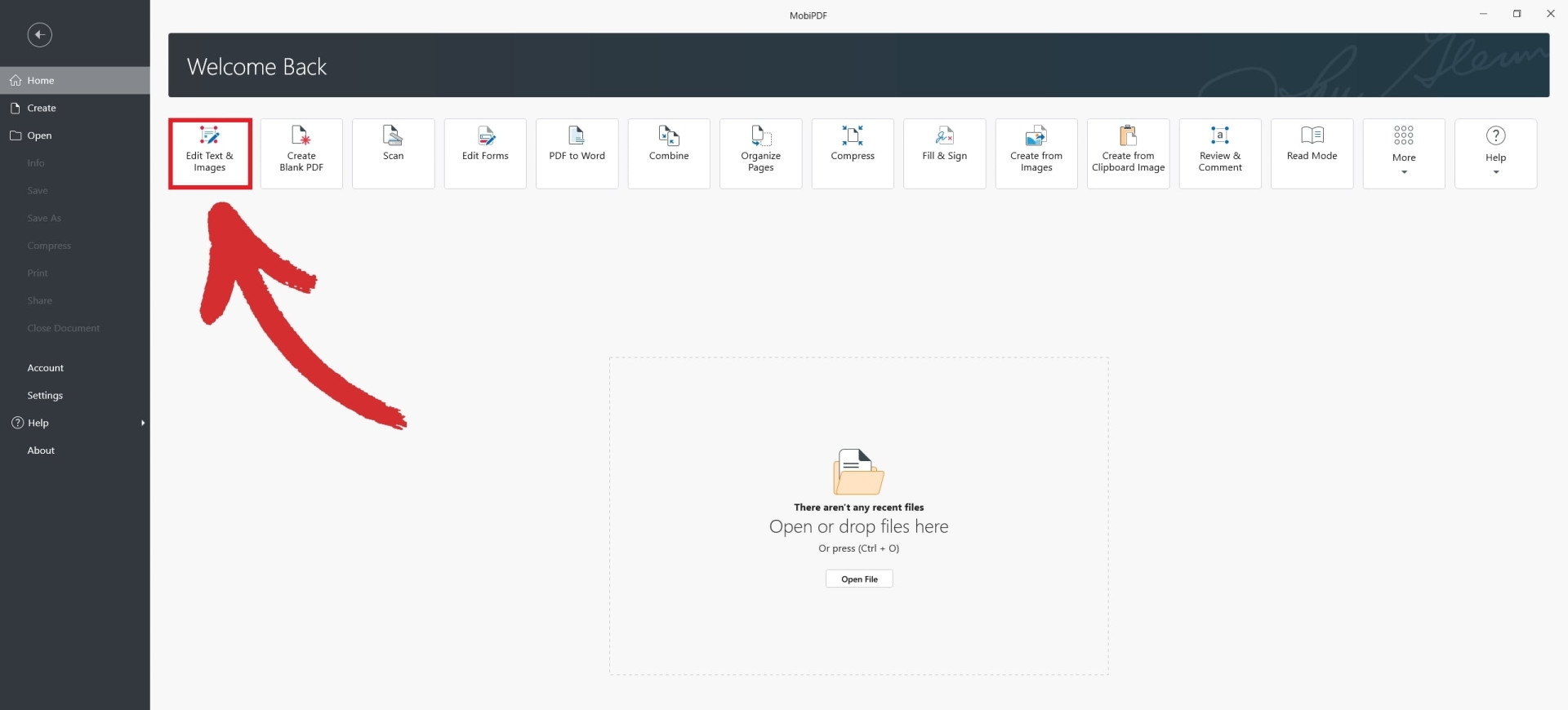Select Create from Images
The height and width of the screenshot is (710, 1568).
(1036, 153)
